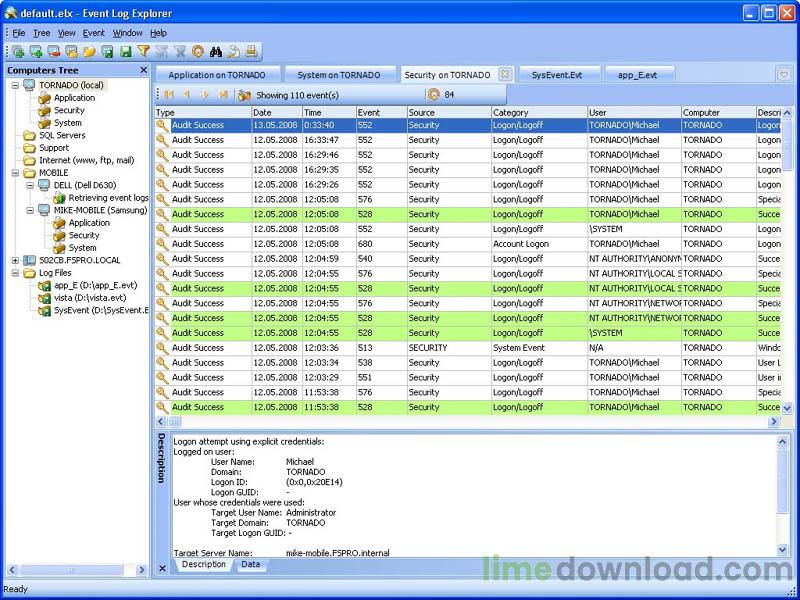The image size is (800, 600).
Task: Sort events by the Category column header
Action: pos(537,113)
